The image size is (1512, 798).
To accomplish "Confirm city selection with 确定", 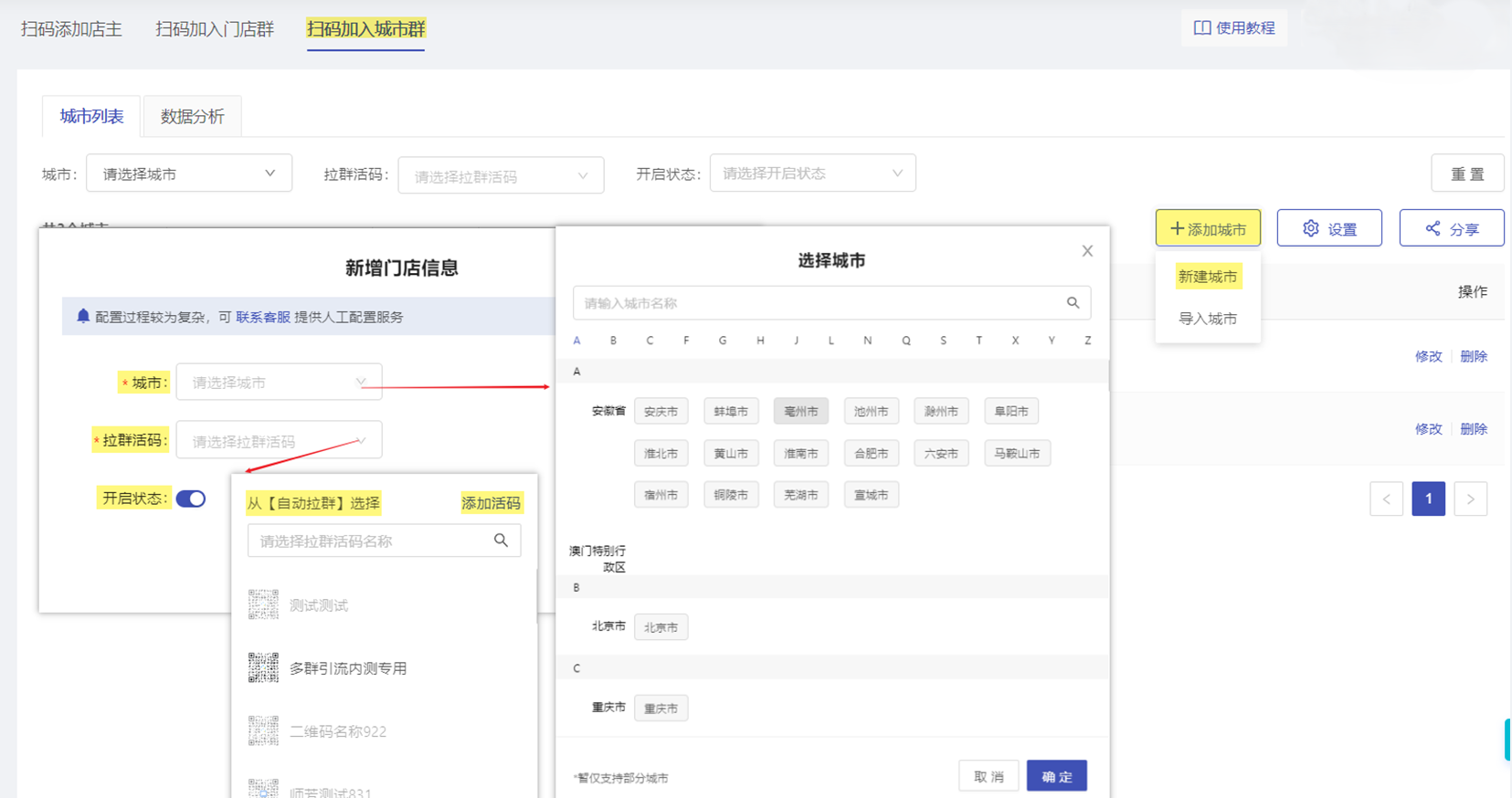I will (1057, 776).
